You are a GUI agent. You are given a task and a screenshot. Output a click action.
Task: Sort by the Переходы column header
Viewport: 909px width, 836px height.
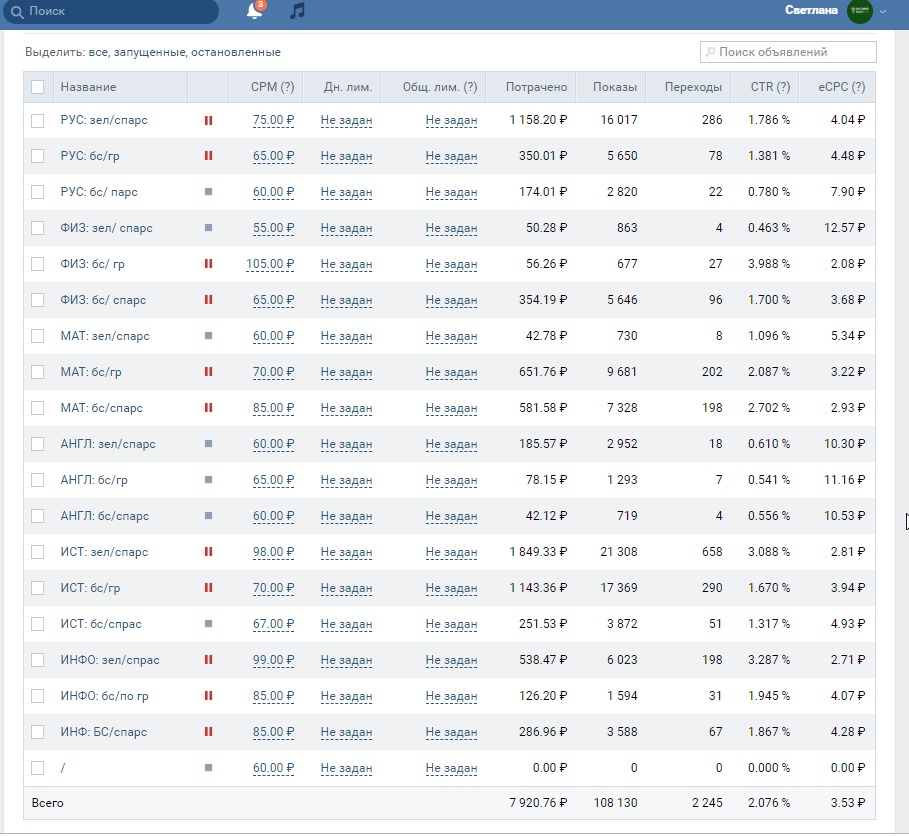[x=693, y=87]
